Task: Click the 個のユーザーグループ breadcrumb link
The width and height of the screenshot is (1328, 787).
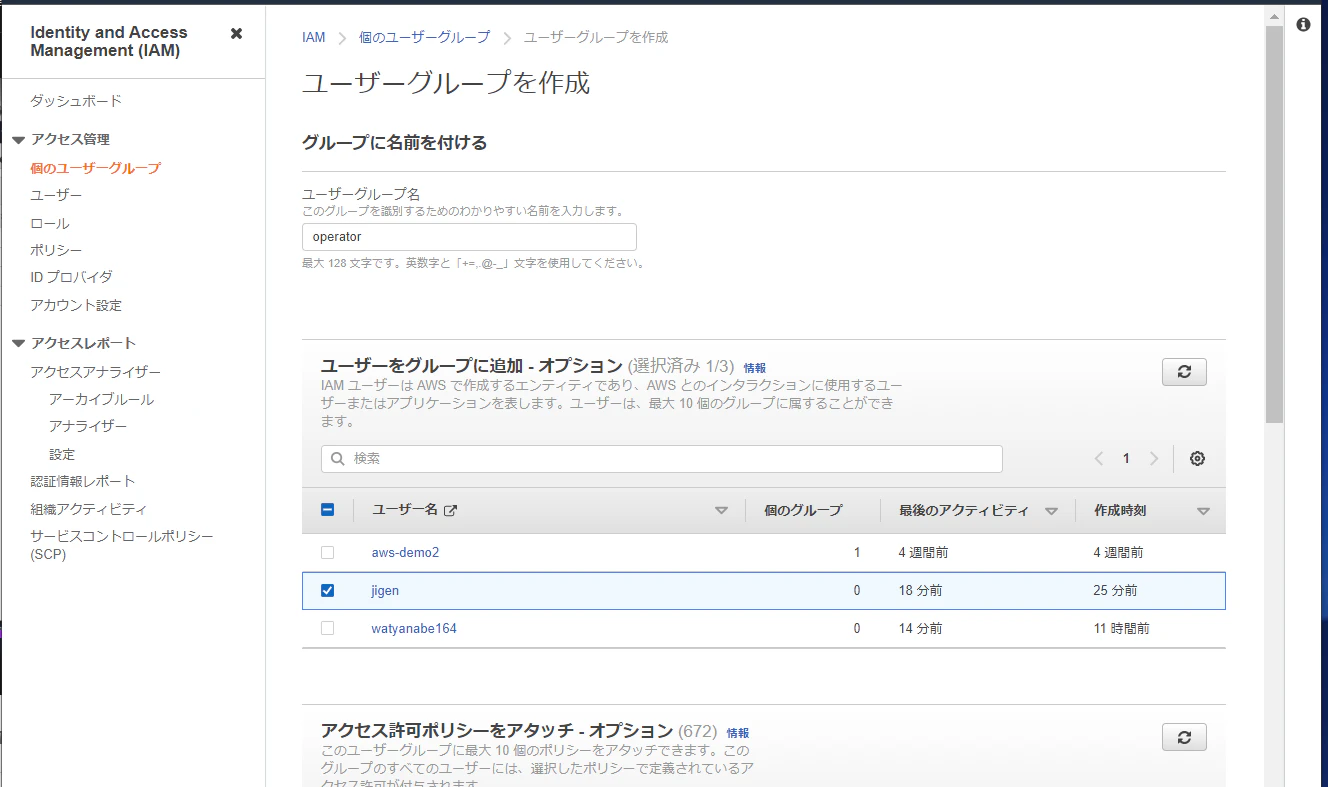Action: tap(425, 37)
